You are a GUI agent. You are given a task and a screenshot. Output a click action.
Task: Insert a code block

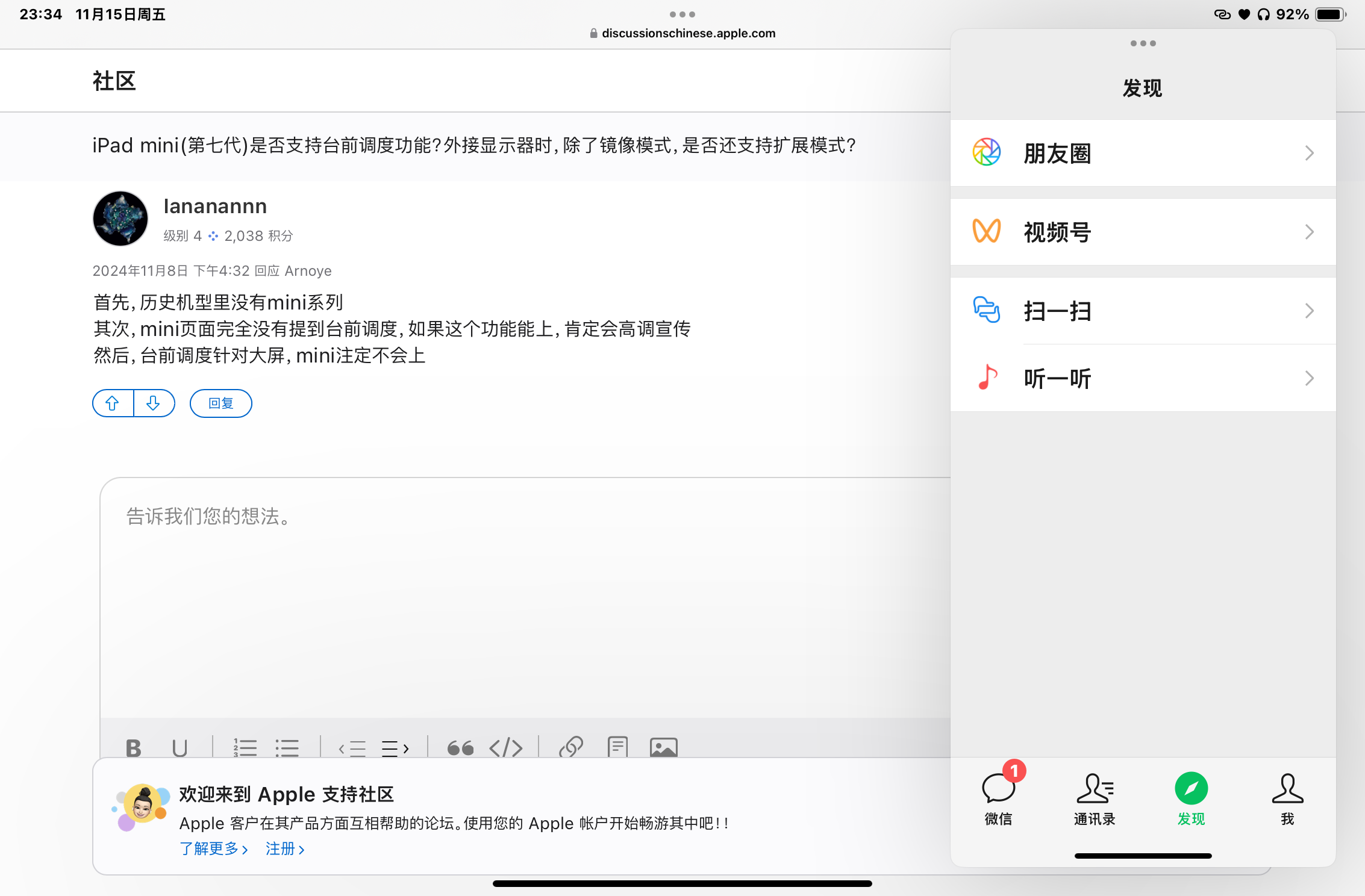pos(506,748)
